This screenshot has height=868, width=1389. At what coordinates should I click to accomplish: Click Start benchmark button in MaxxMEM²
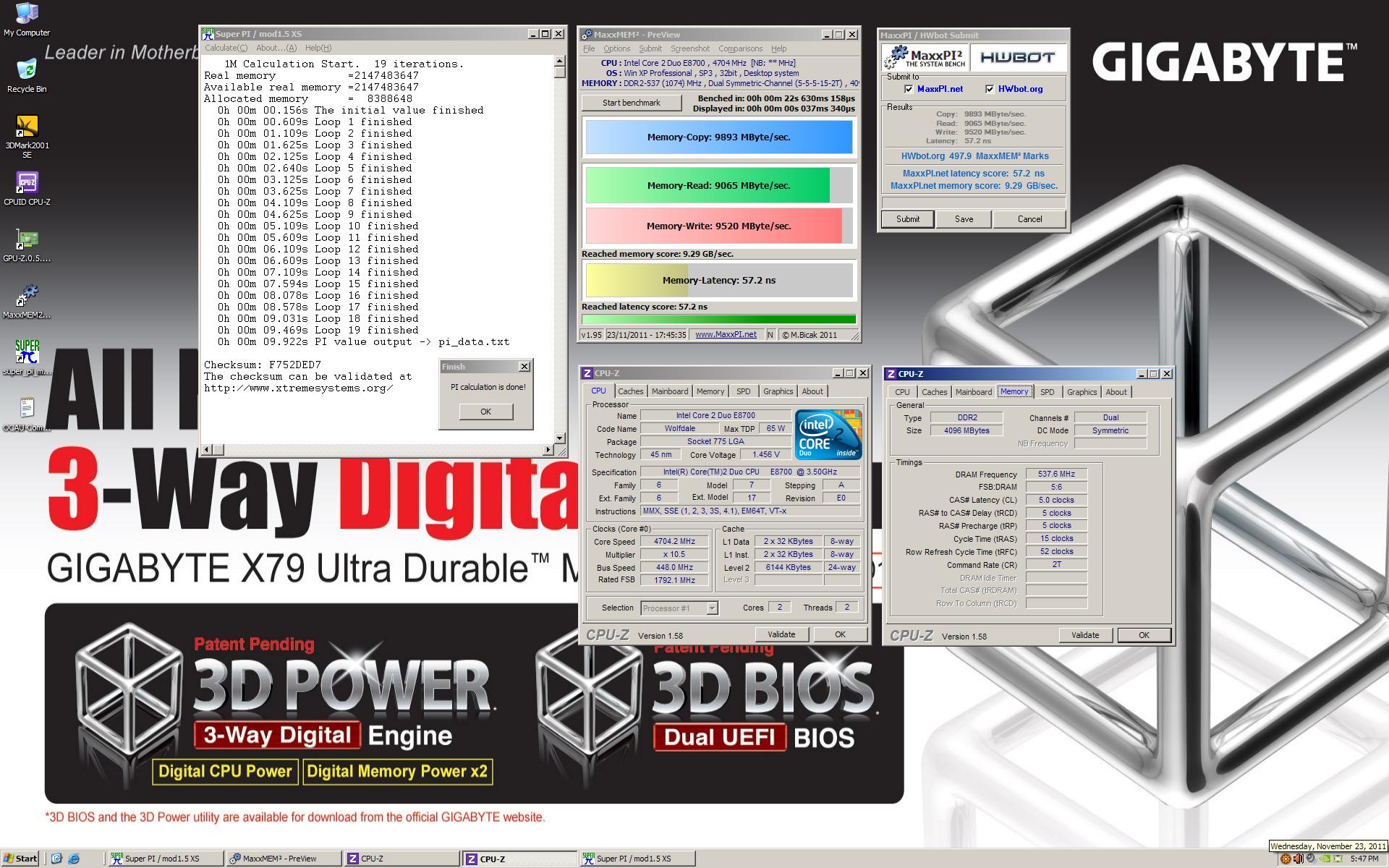[x=632, y=103]
